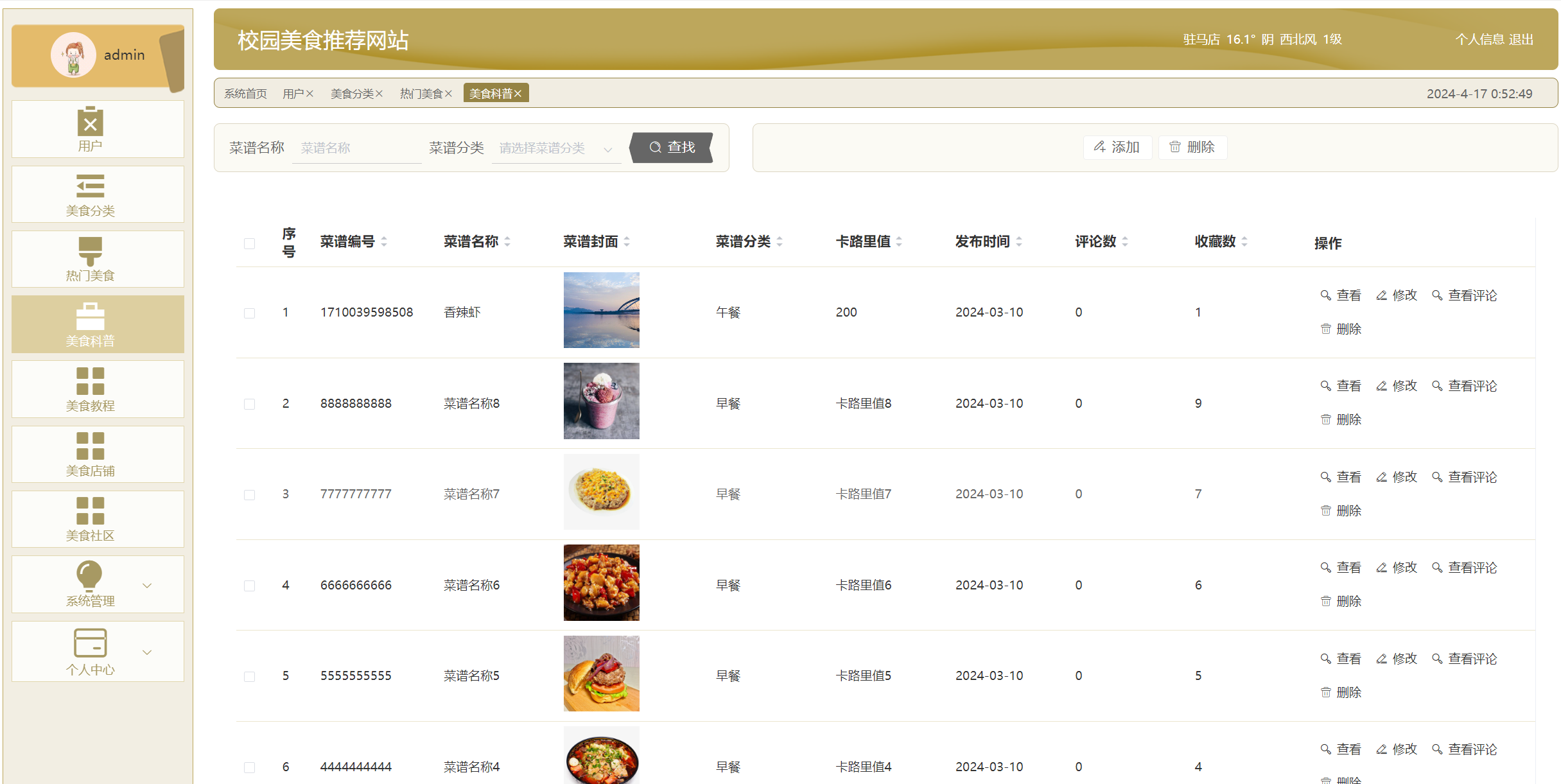Viewport: 1561px width, 784px height.
Task: Open the 美食社区 grid icon
Action: pyautogui.click(x=90, y=510)
